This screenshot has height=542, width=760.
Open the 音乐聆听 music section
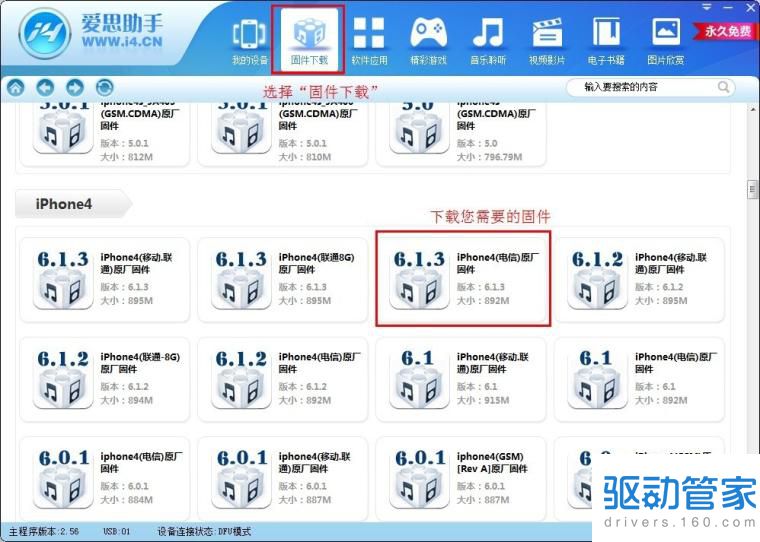point(488,41)
